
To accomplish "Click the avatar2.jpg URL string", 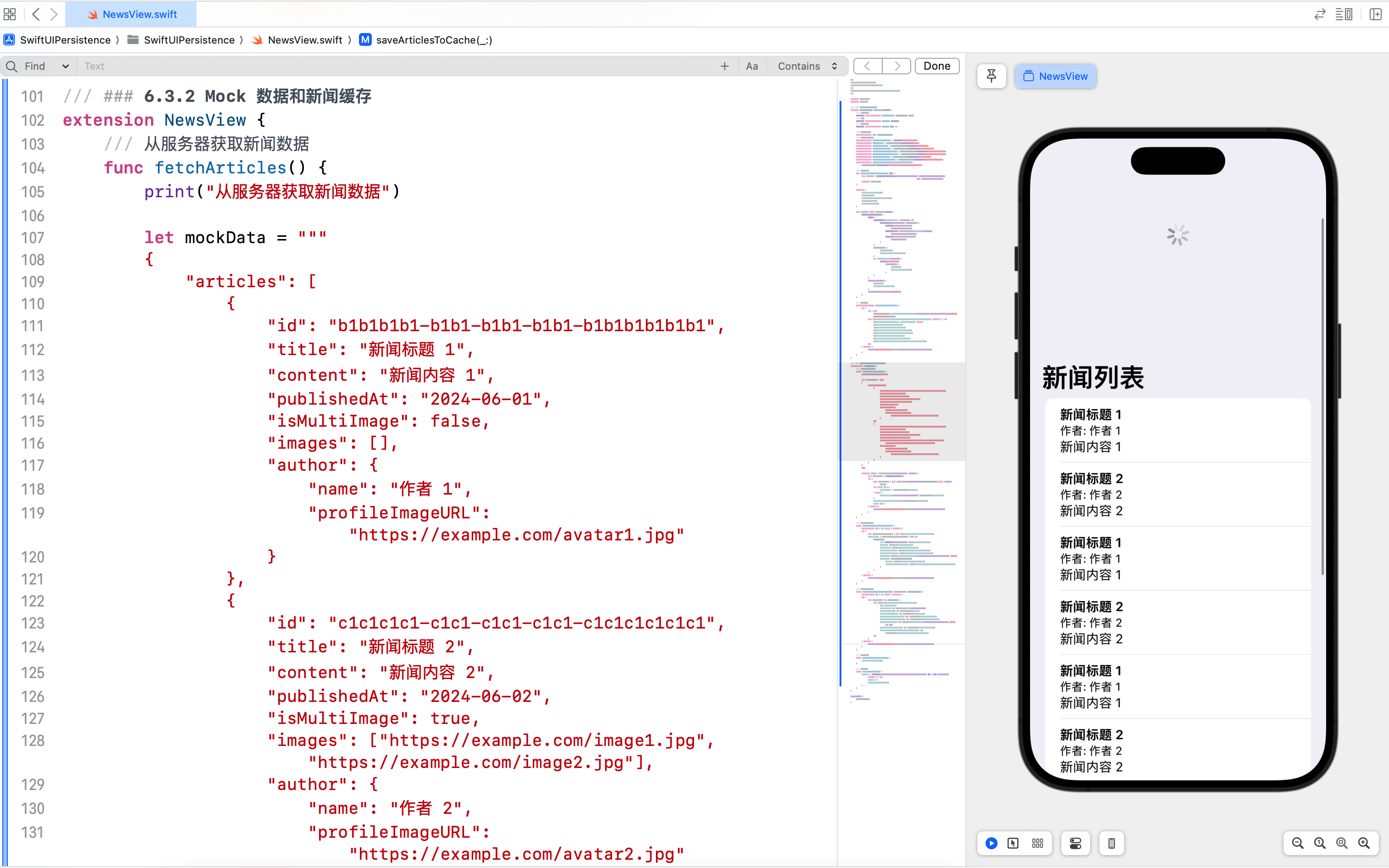I will click(x=517, y=854).
